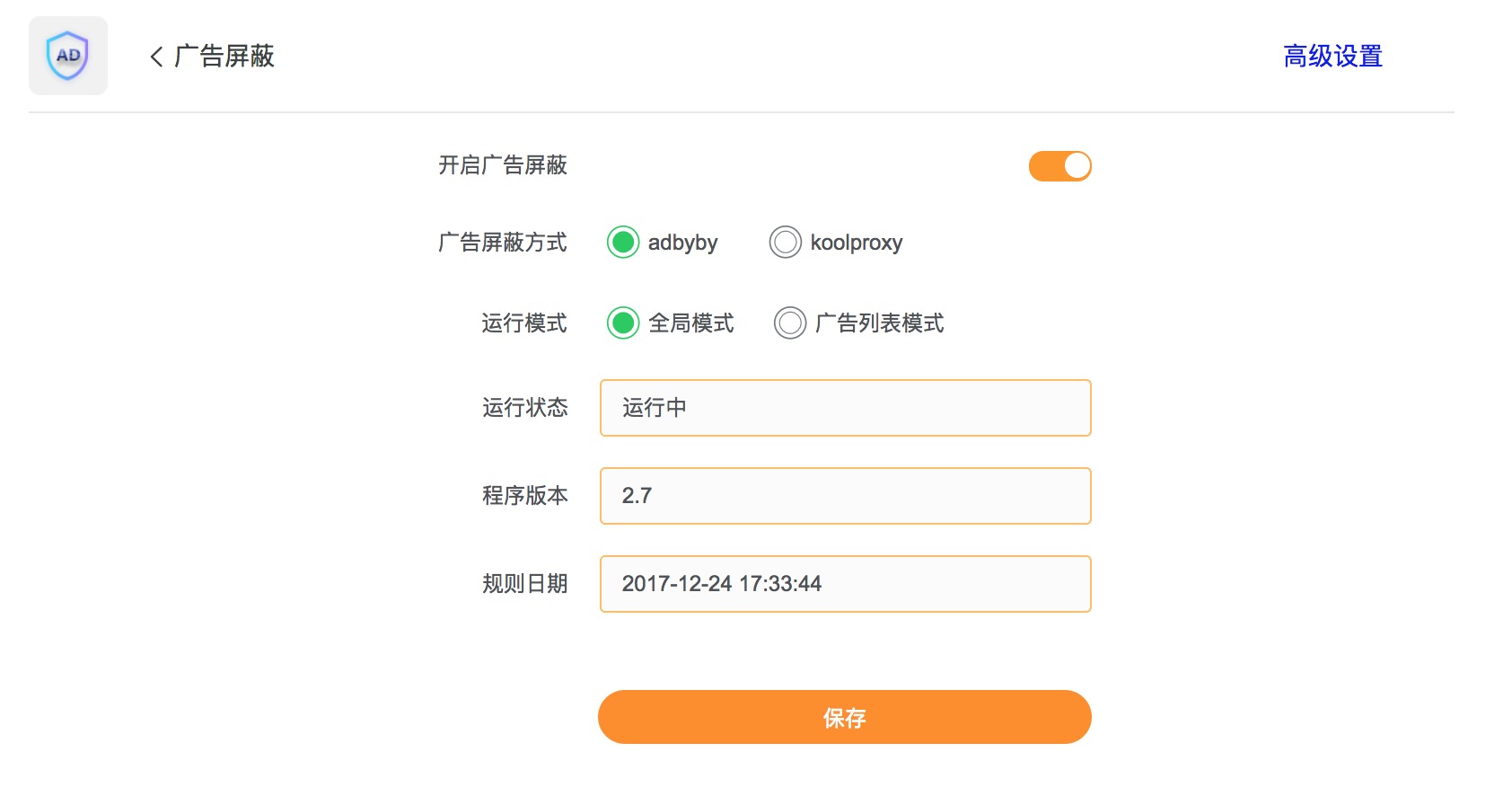
Task: Click the 广告屏蔽 page title
Action: (224, 57)
